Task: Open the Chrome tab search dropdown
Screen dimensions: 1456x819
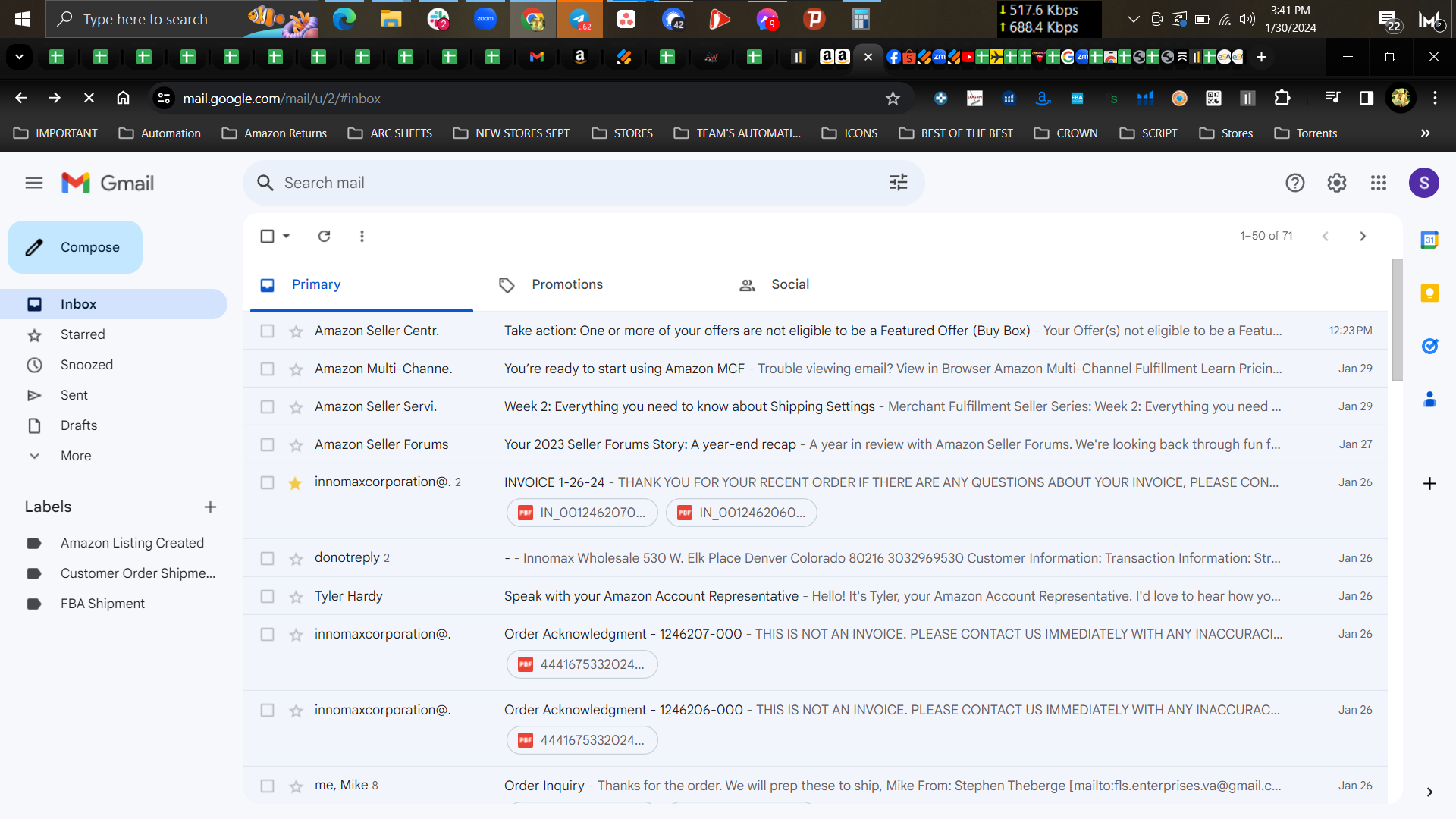Action: tap(19, 57)
